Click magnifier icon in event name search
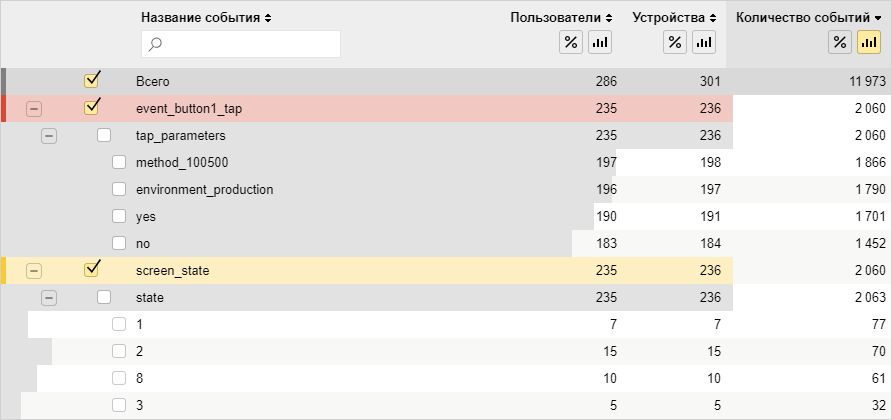Image resolution: width=892 pixels, height=420 pixels. tap(155, 44)
